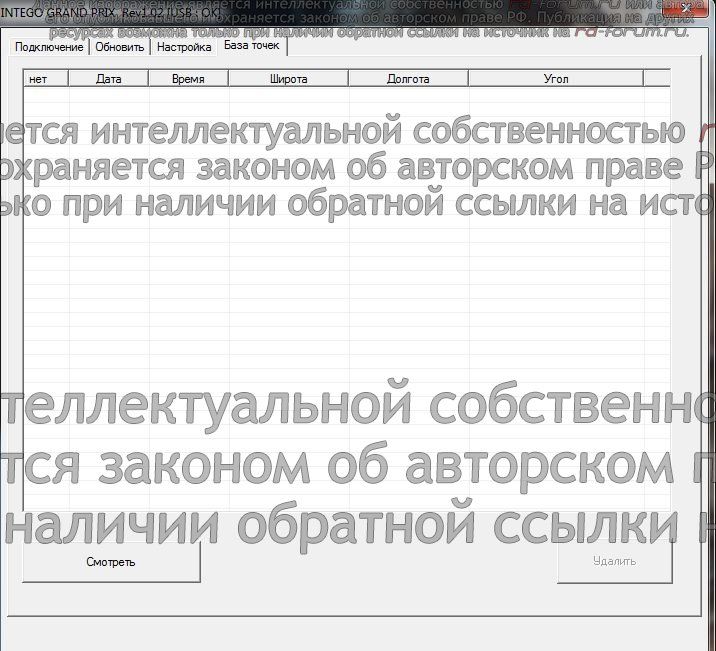Click the divider between Дата and Время headers
The width and height of the screenshot is (716, 651).
tap(148, 78)
